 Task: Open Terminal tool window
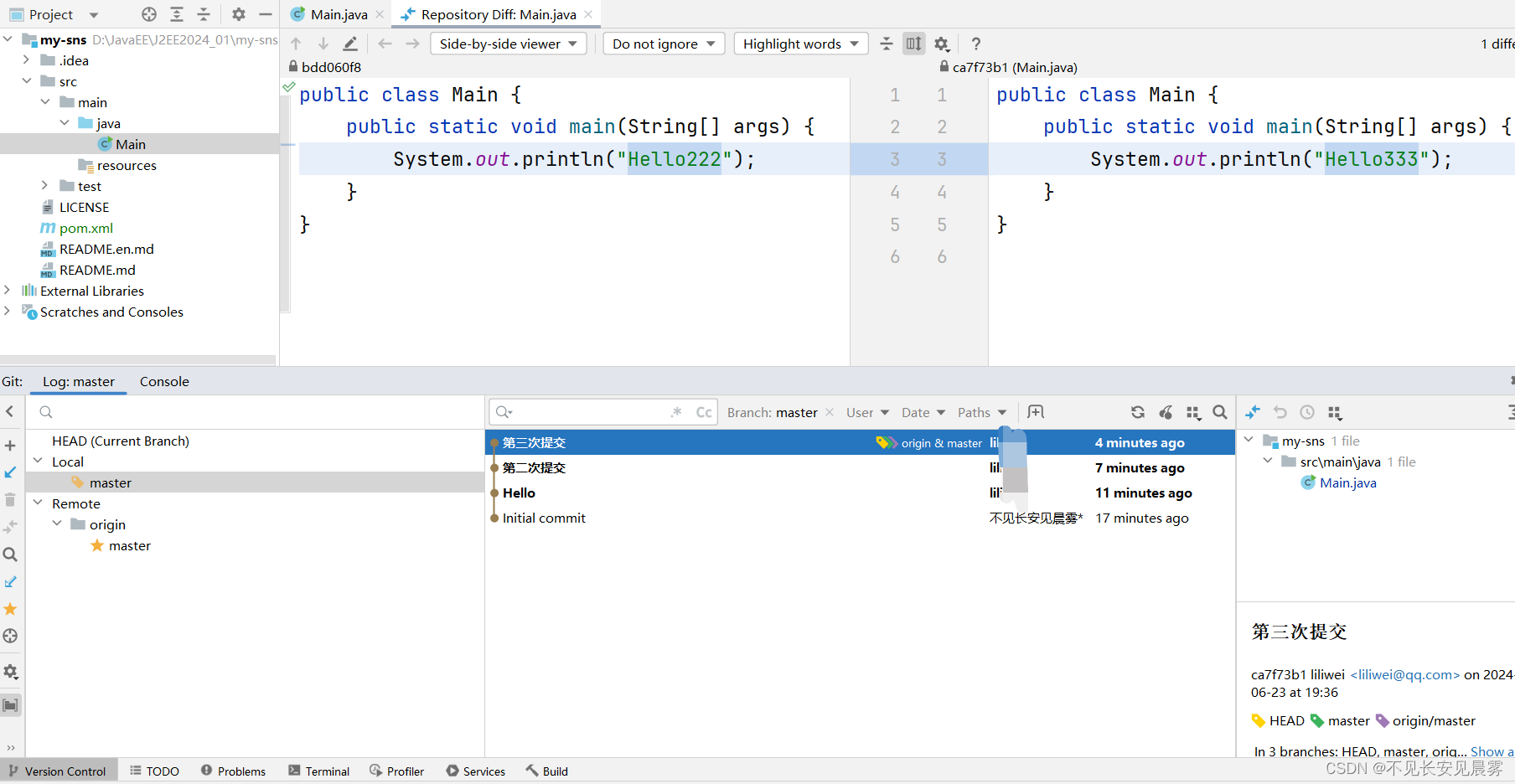tap(318, 771)
